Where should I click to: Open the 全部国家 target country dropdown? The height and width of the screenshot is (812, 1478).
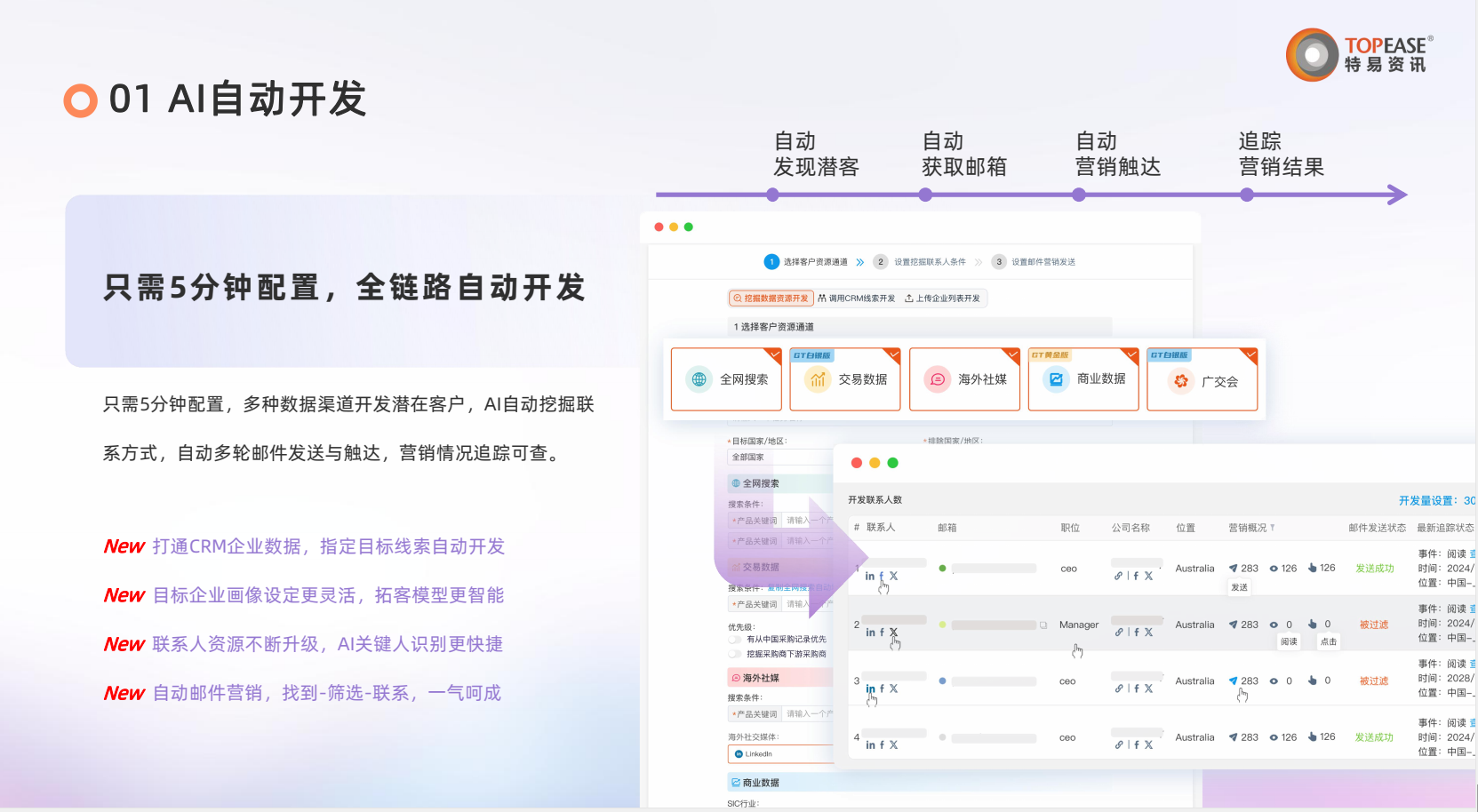[x=778, y=458]
